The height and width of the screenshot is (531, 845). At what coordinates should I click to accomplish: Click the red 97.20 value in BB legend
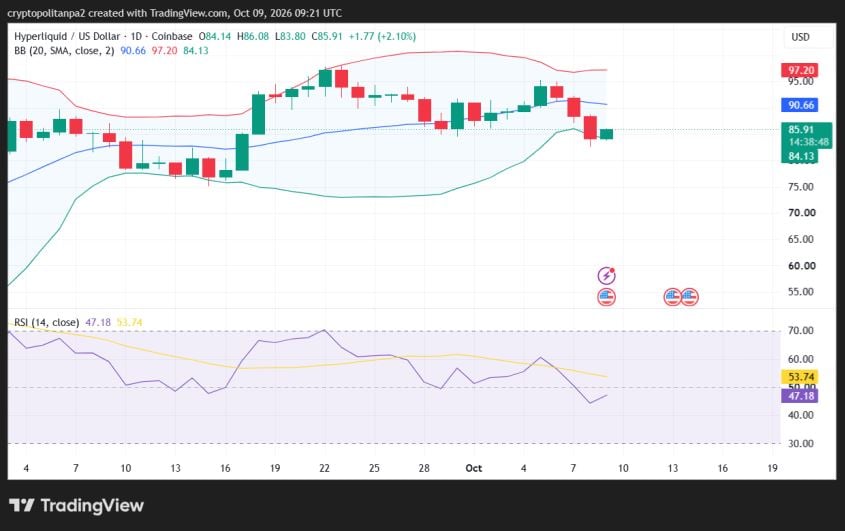(x=164, y=51)
